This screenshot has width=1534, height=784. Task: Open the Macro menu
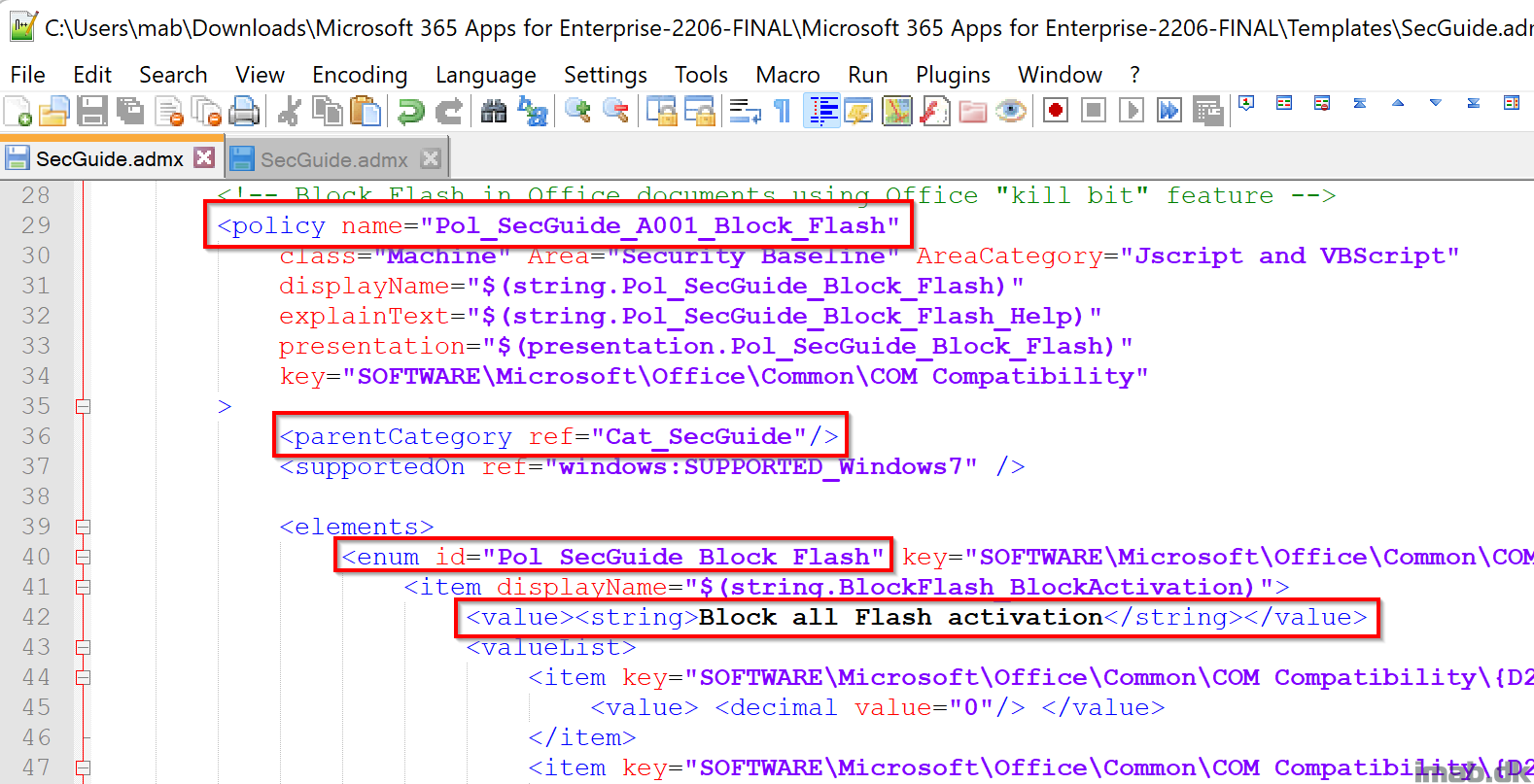click(x=787, y=75)
